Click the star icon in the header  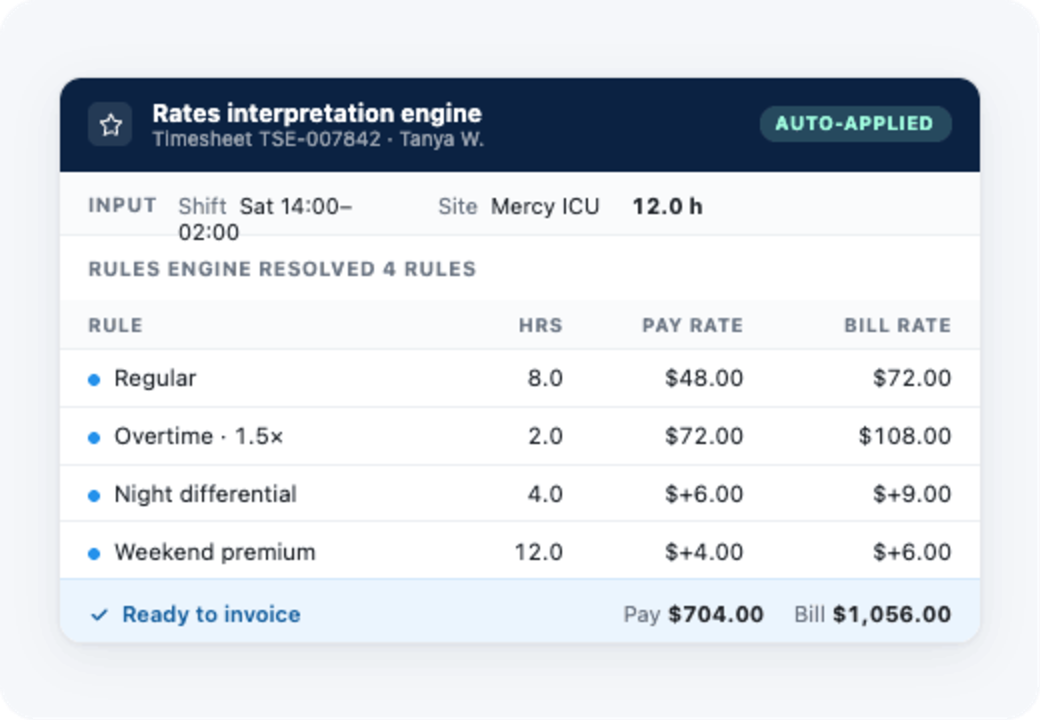point(110,125)
